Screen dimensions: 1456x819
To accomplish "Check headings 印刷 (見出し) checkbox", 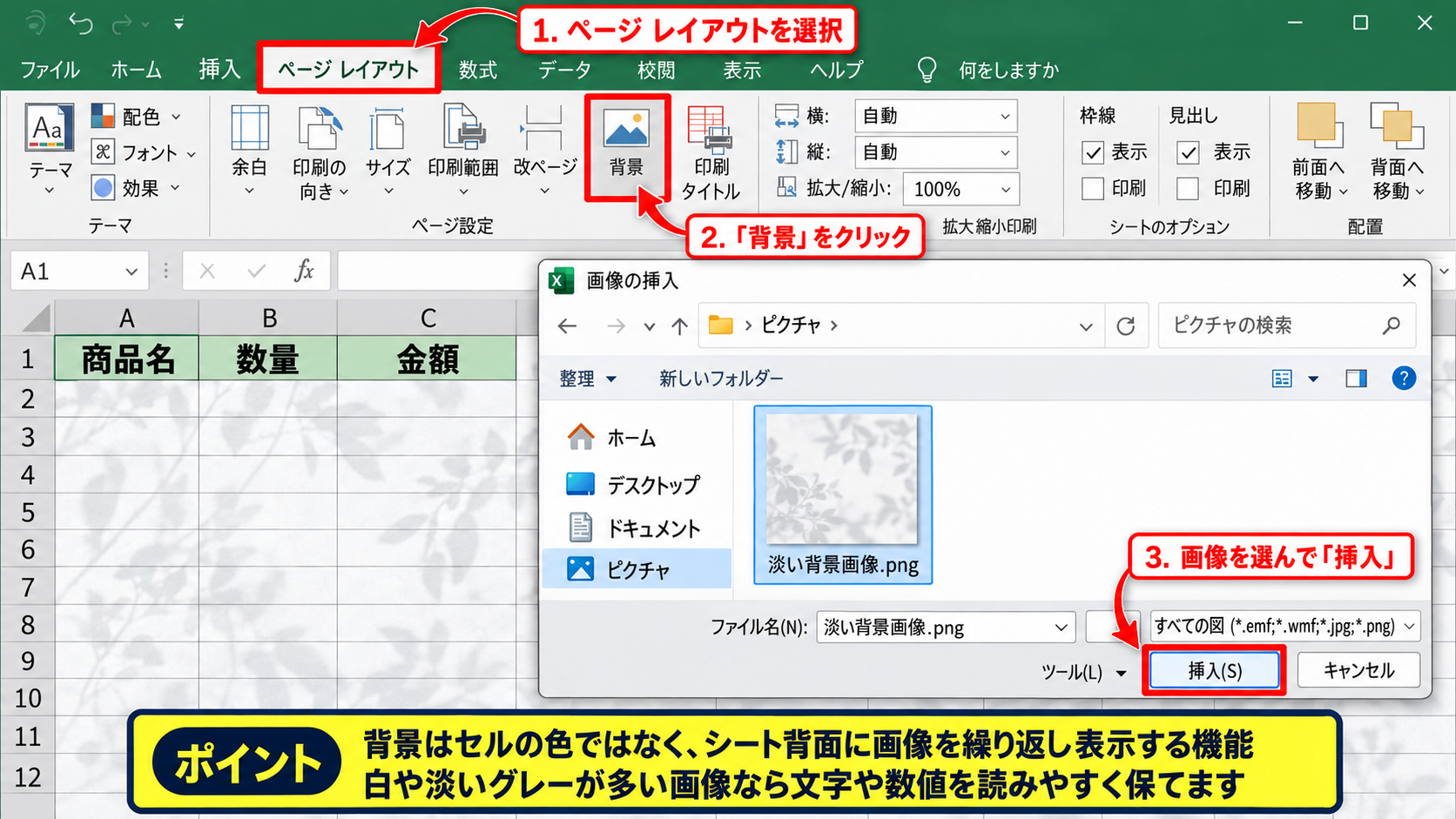I will tap(1188, 189).
